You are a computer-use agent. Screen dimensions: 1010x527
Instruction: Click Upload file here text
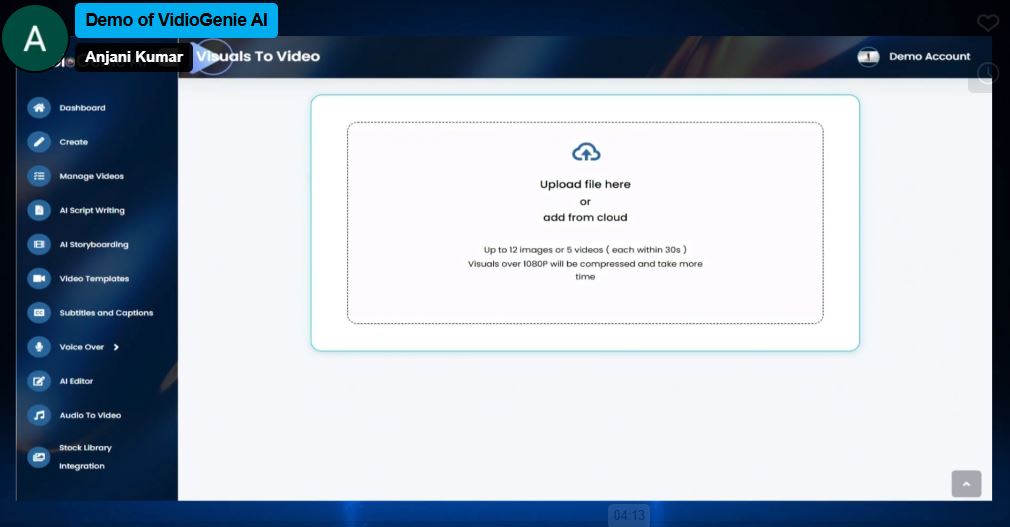(x=585, y=184)
